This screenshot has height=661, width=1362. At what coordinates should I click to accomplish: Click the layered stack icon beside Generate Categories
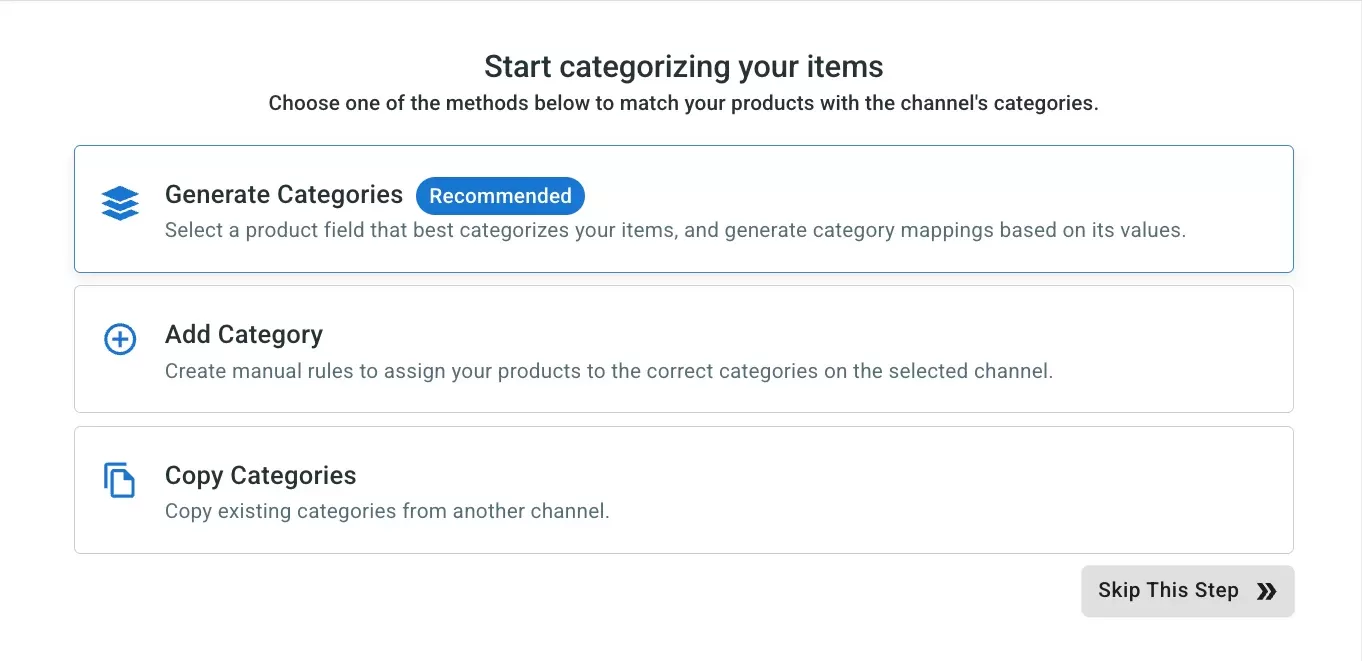click(x=120, y=203)
